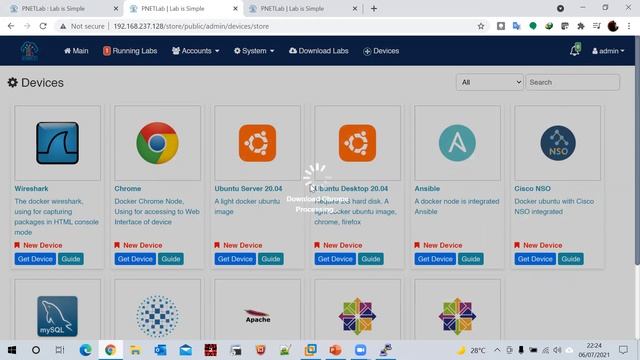Open the Wireshark device icon
This screenshot has height=360, width=640.
[58, 143]
